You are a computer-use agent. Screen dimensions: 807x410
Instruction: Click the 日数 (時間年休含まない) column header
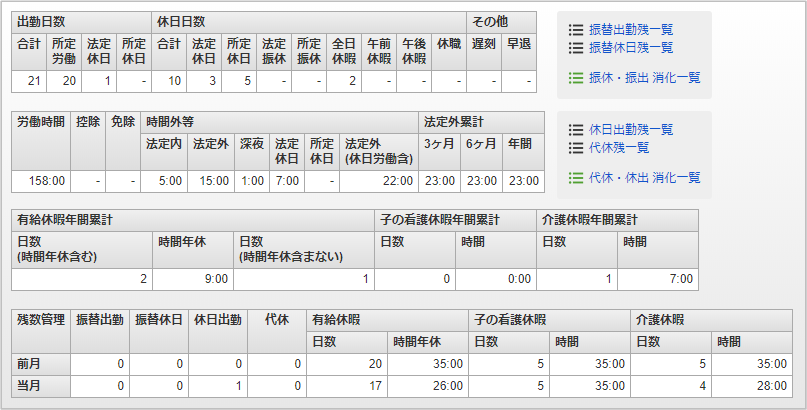click(304, 249)
